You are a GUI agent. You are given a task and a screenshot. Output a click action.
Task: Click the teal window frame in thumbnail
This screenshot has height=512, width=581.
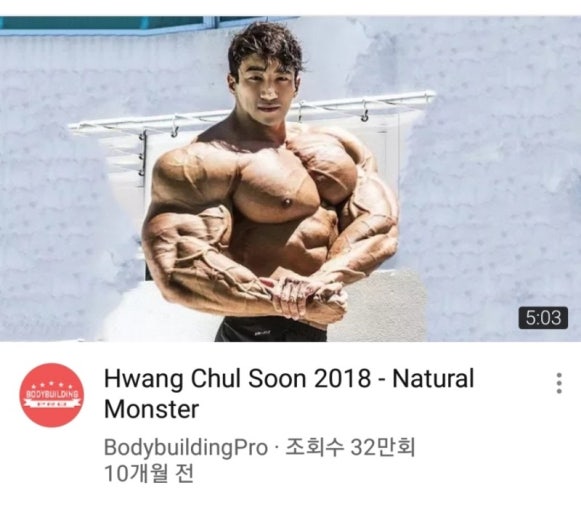click(148, 24)
